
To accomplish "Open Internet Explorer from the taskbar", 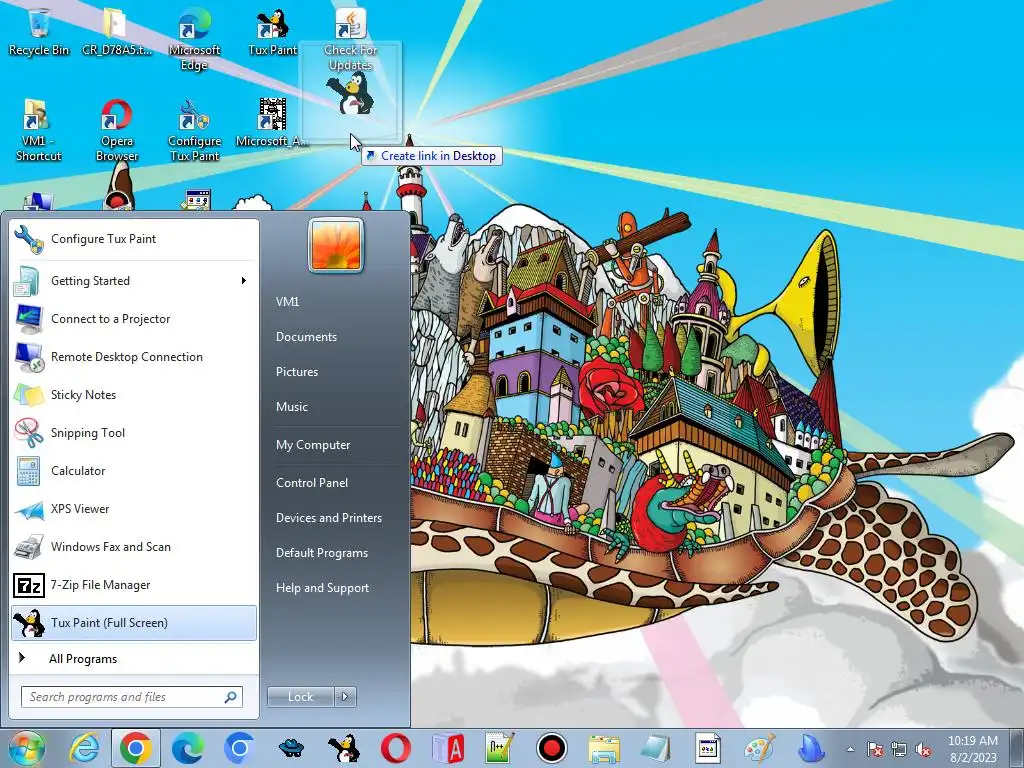I will click(84, 748).
